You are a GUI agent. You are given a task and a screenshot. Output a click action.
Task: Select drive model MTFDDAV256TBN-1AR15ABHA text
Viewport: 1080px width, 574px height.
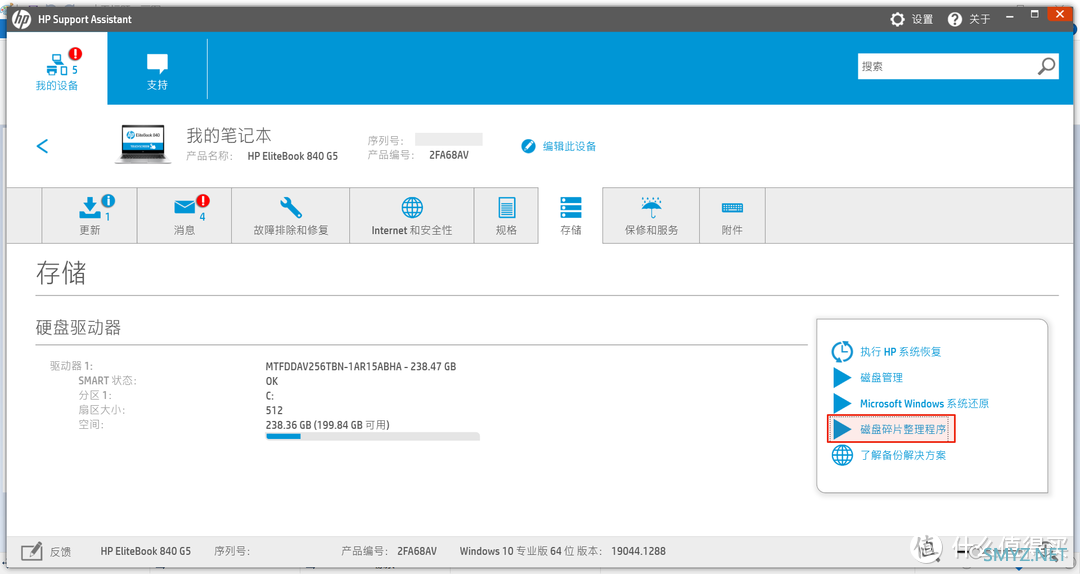click(333, 367)
